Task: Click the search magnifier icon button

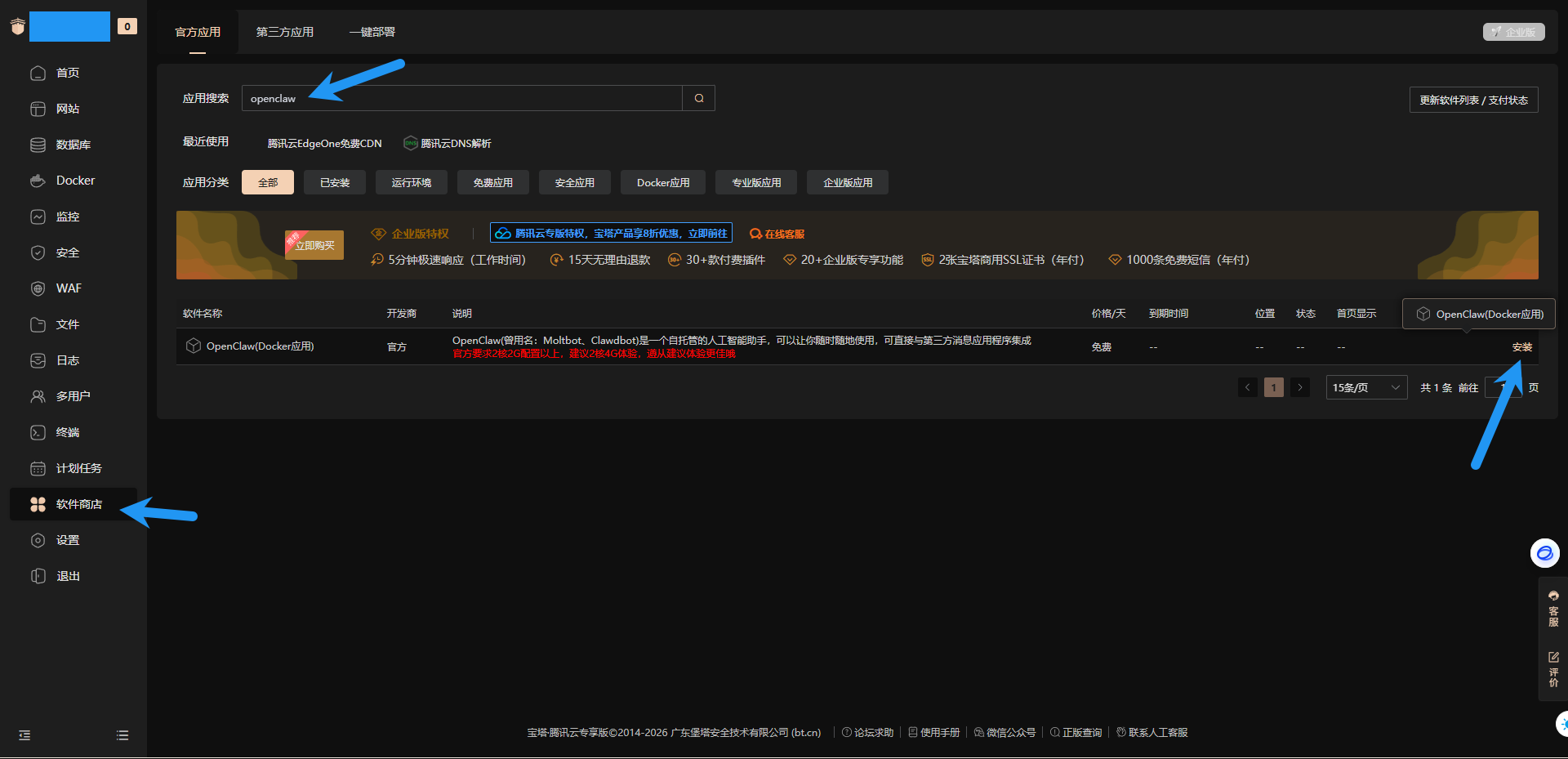Action: pos(699,98)
